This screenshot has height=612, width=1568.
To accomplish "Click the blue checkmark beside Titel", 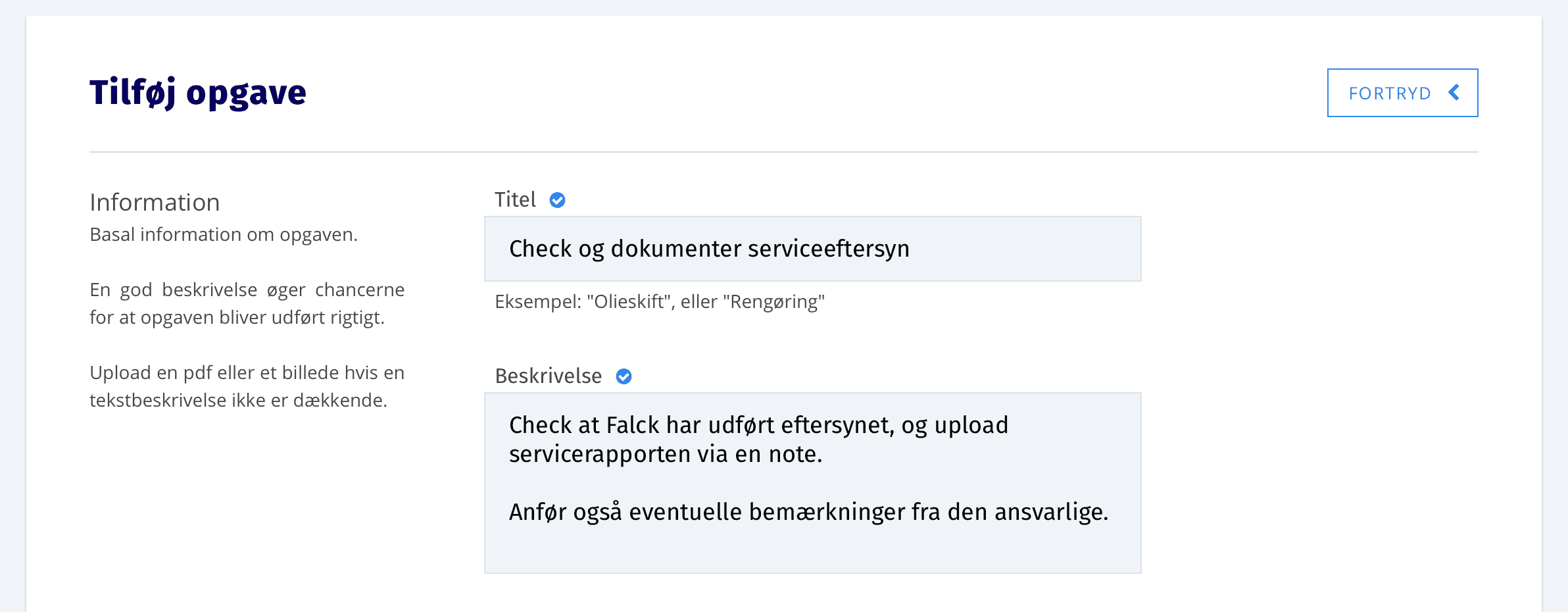I will [557, 200].
